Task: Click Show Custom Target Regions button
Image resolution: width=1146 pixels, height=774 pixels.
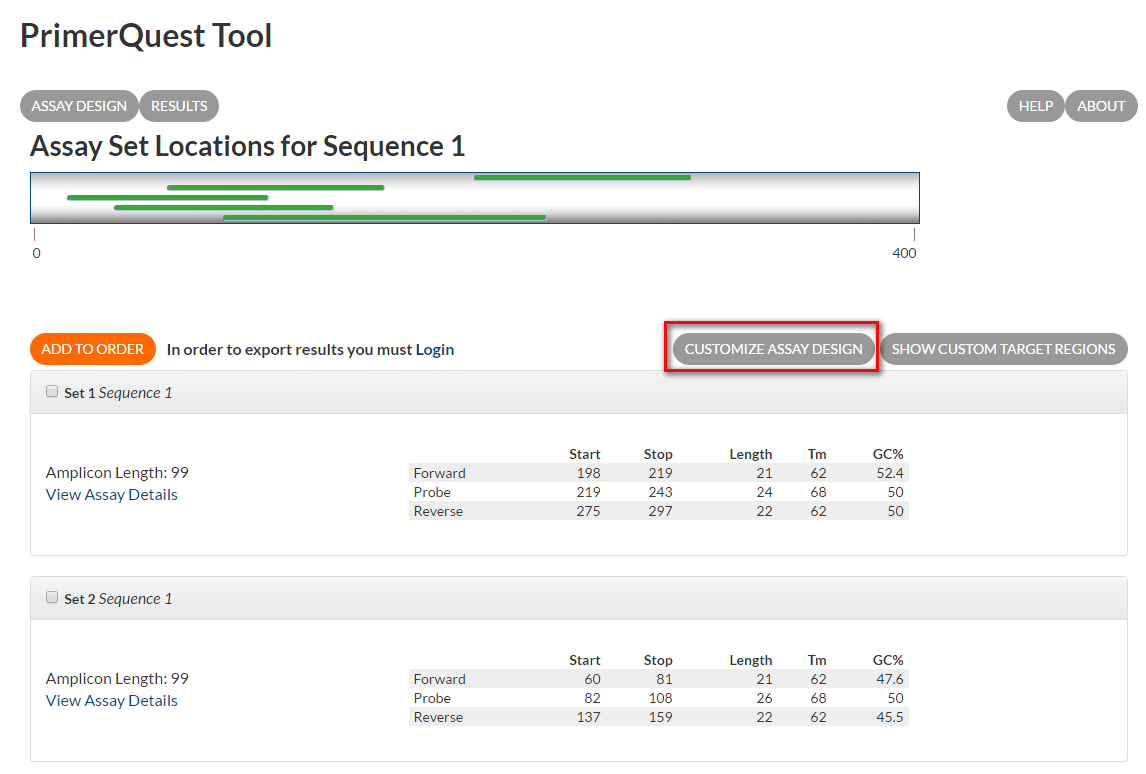Action: [x=1003, y=349]
